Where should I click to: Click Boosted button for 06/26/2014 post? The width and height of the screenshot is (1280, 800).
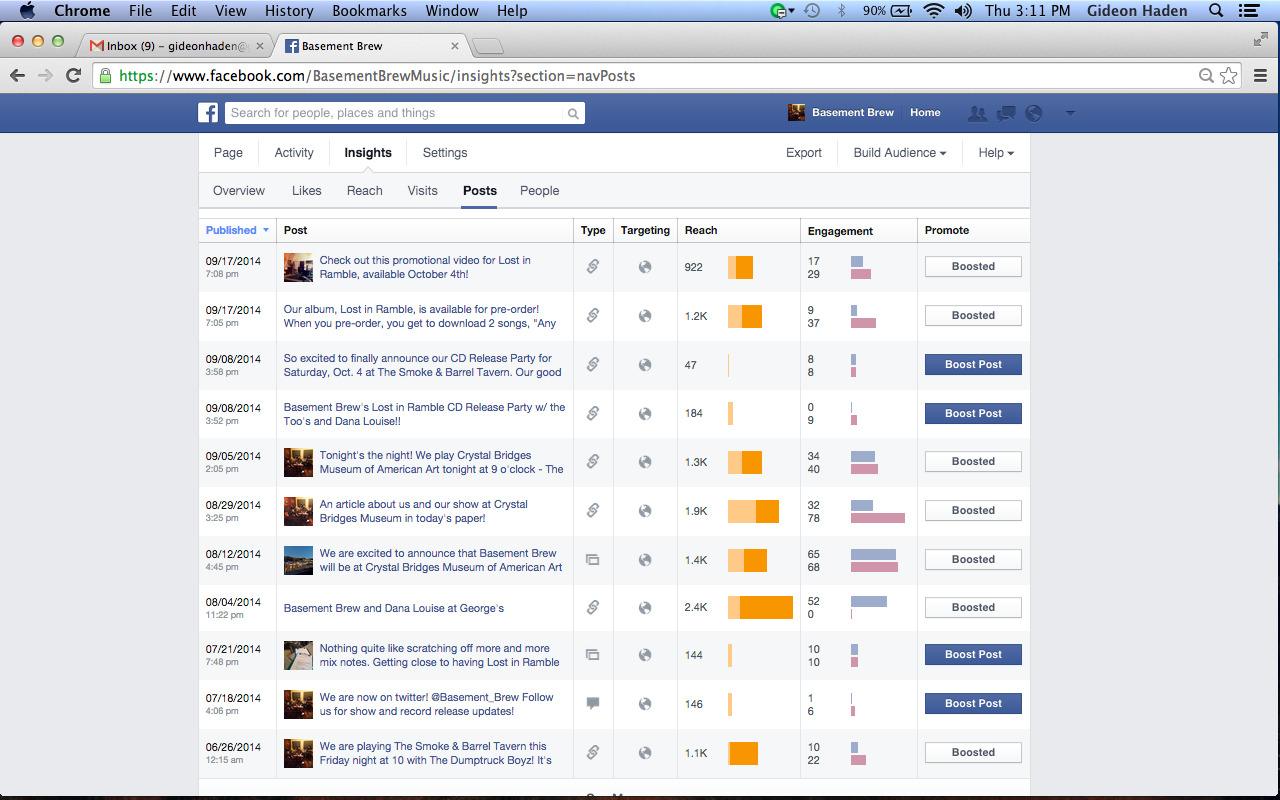point(973,753)
